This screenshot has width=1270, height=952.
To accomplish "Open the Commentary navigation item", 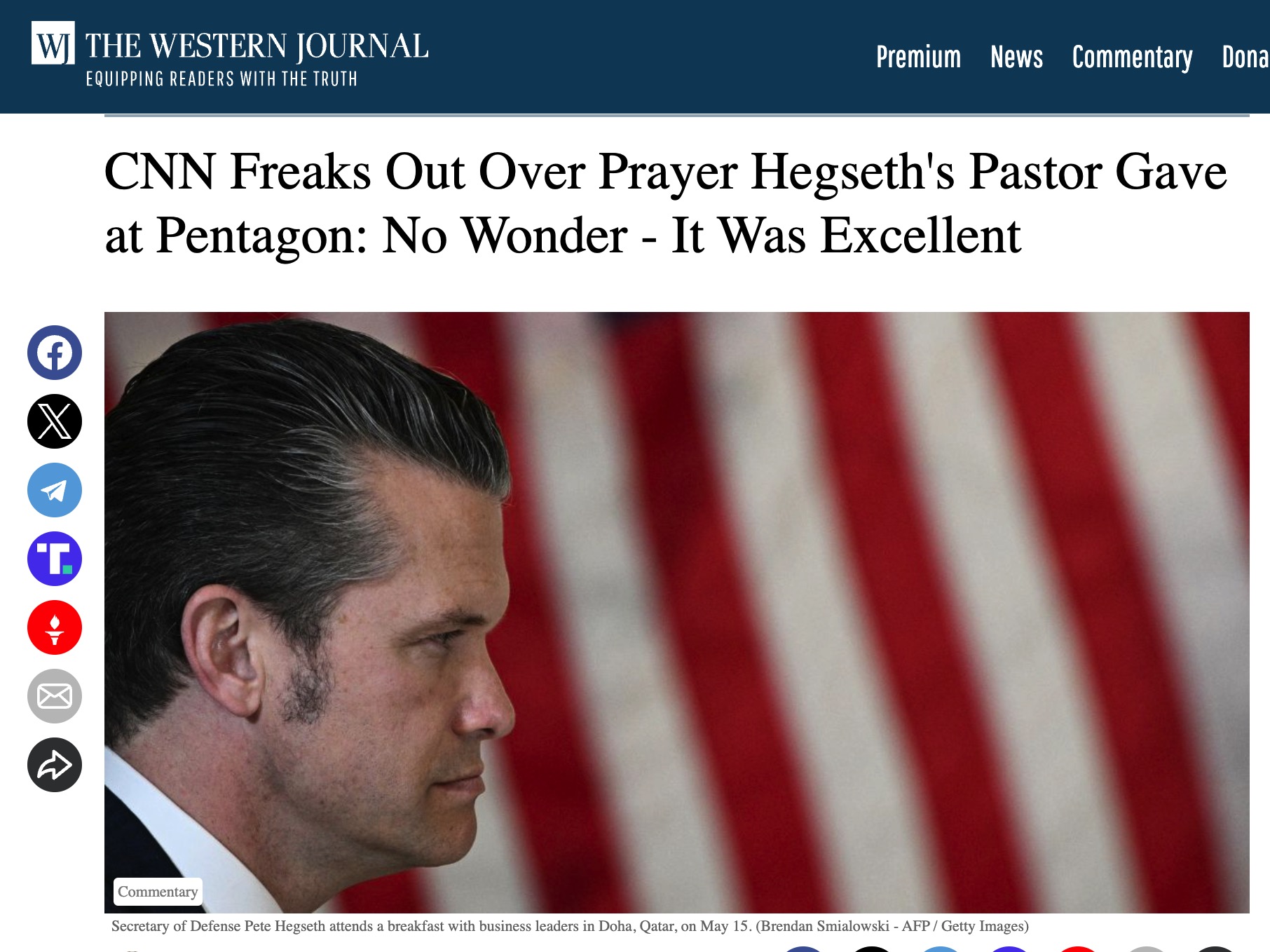I will tap(1132, 57).
